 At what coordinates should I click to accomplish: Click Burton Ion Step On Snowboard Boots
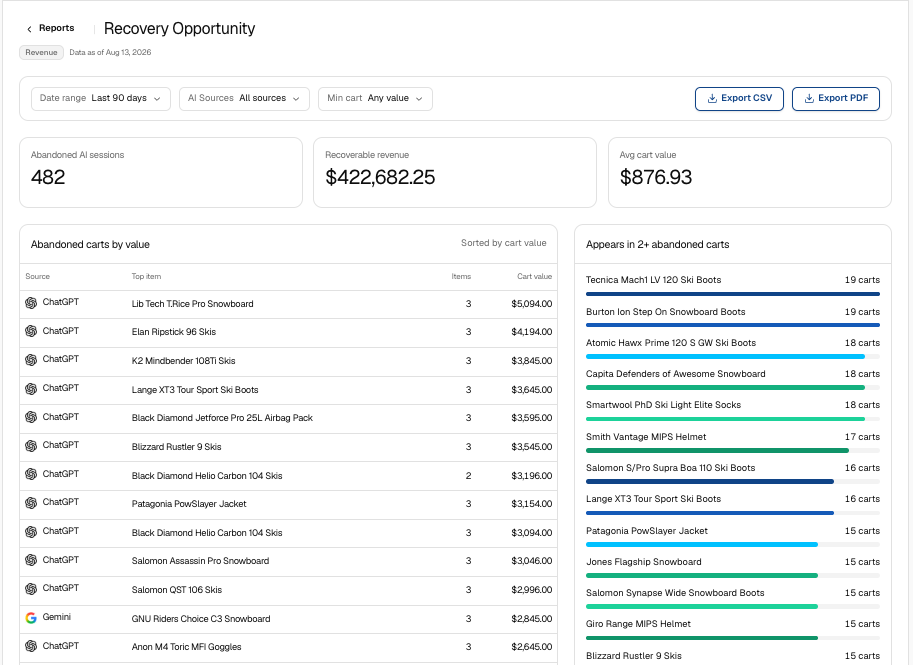point(666,312)
